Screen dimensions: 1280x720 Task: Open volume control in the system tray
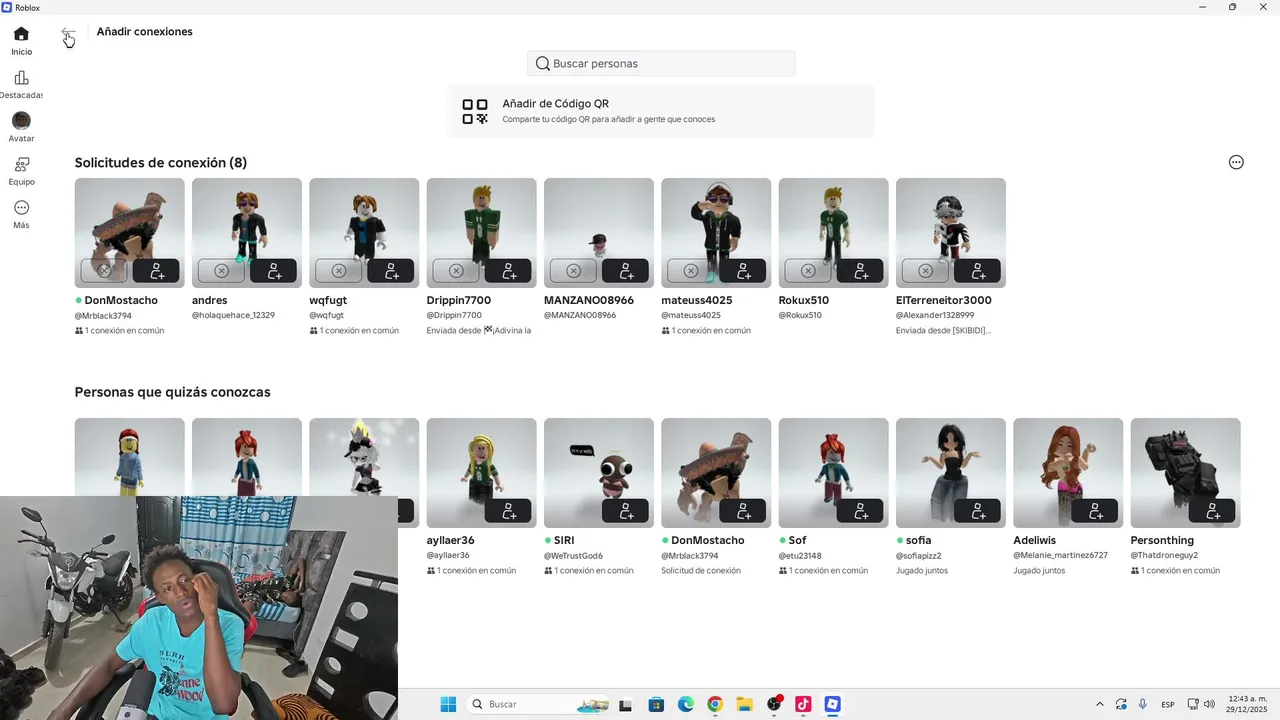coord(1209,704)
